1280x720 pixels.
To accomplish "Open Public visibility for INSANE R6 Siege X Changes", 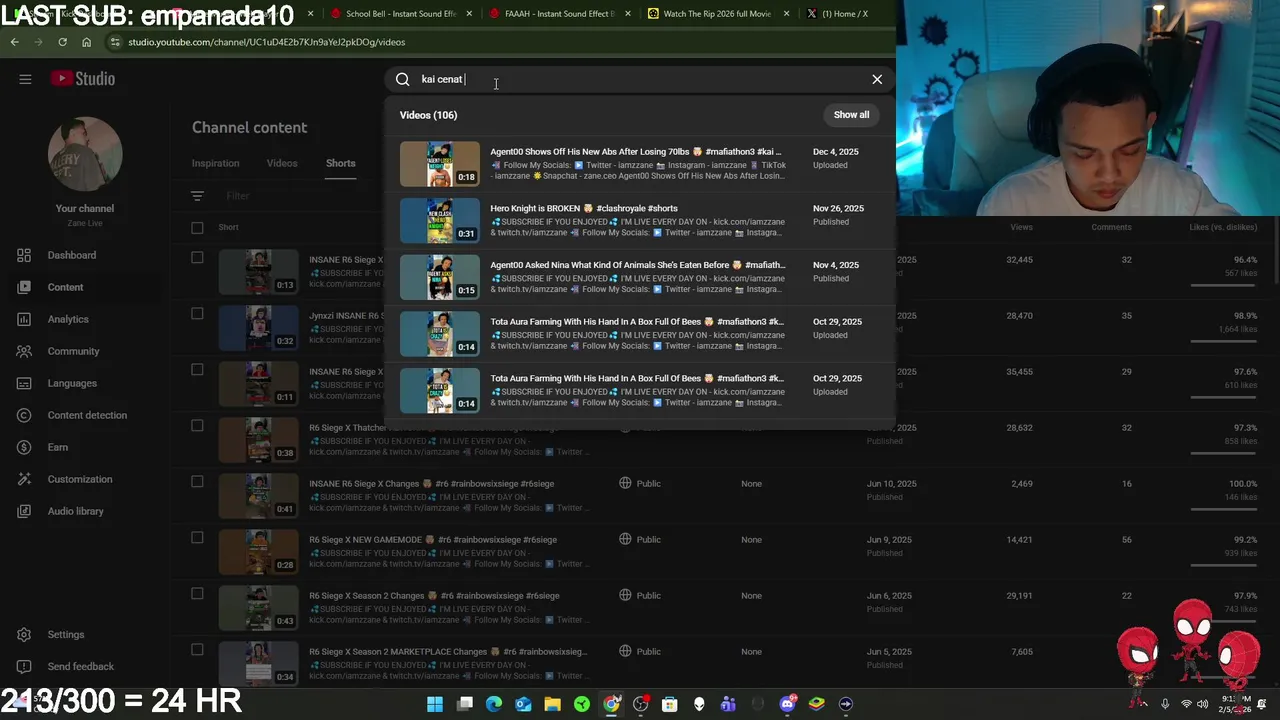I will [x=640, y=483].
